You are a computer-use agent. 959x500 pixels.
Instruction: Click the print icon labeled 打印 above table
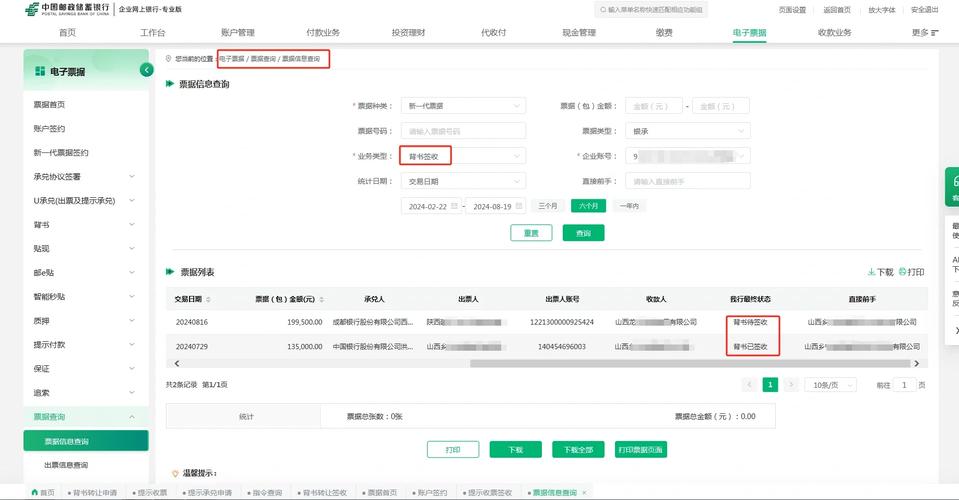click(911, 272)
